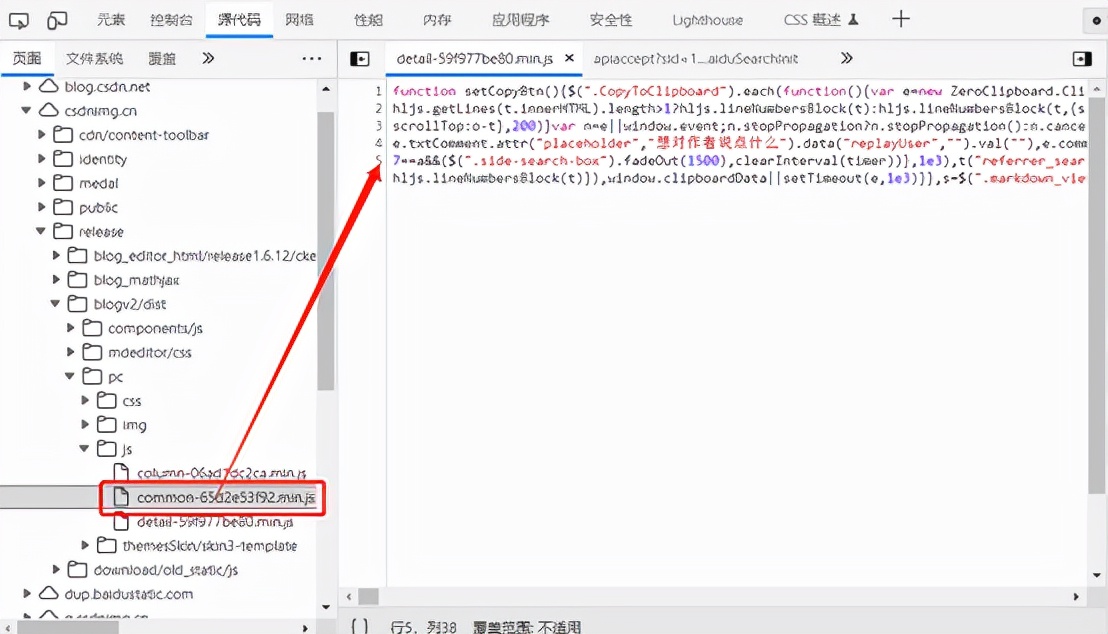Select the column-06ad7dc2ca.min.js file
Image resolution: width=1108 pixels, height=634 pixels.
[221, 473]
